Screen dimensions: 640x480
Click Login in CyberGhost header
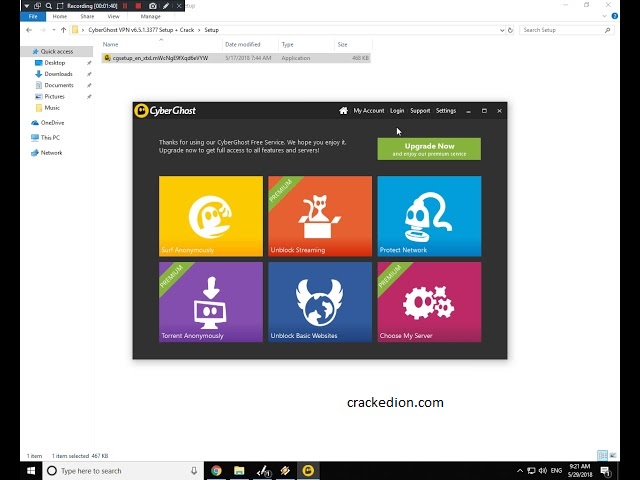click(397, 111)
